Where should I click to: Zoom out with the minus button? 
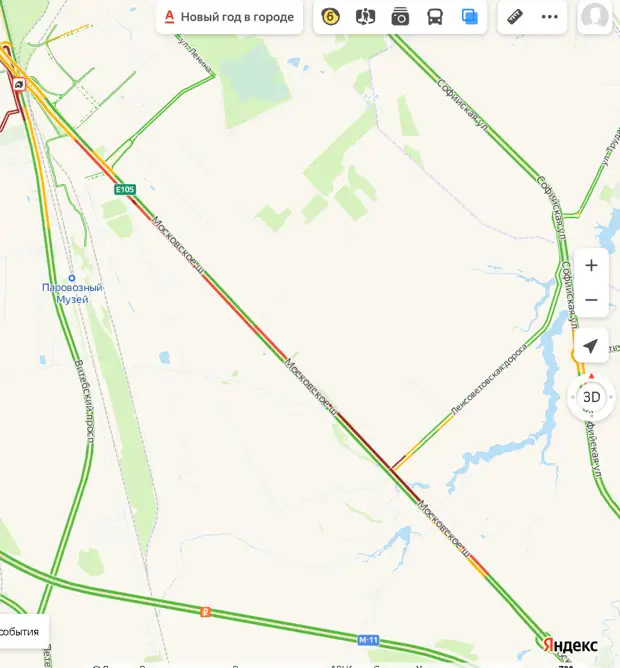(x=591, y=300)
